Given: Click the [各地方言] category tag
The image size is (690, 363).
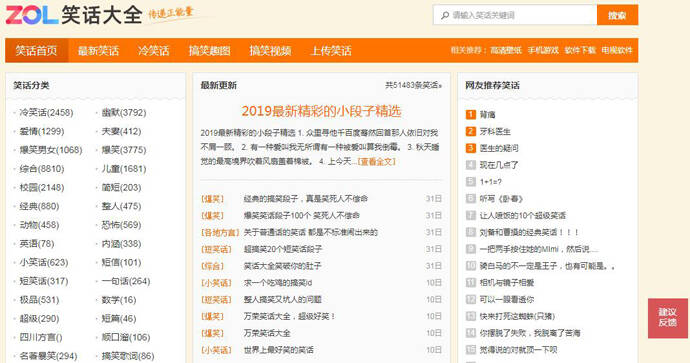Looking at the screenshot, I should [x=220, y=232].
